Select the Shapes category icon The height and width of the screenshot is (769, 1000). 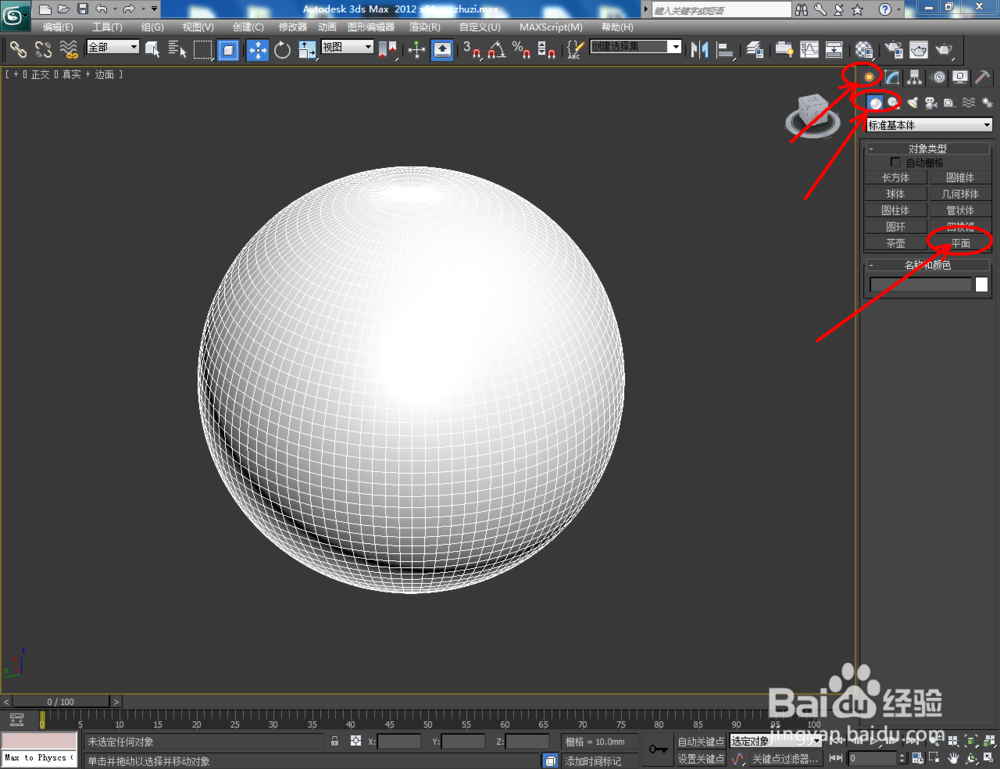[893, 102]
